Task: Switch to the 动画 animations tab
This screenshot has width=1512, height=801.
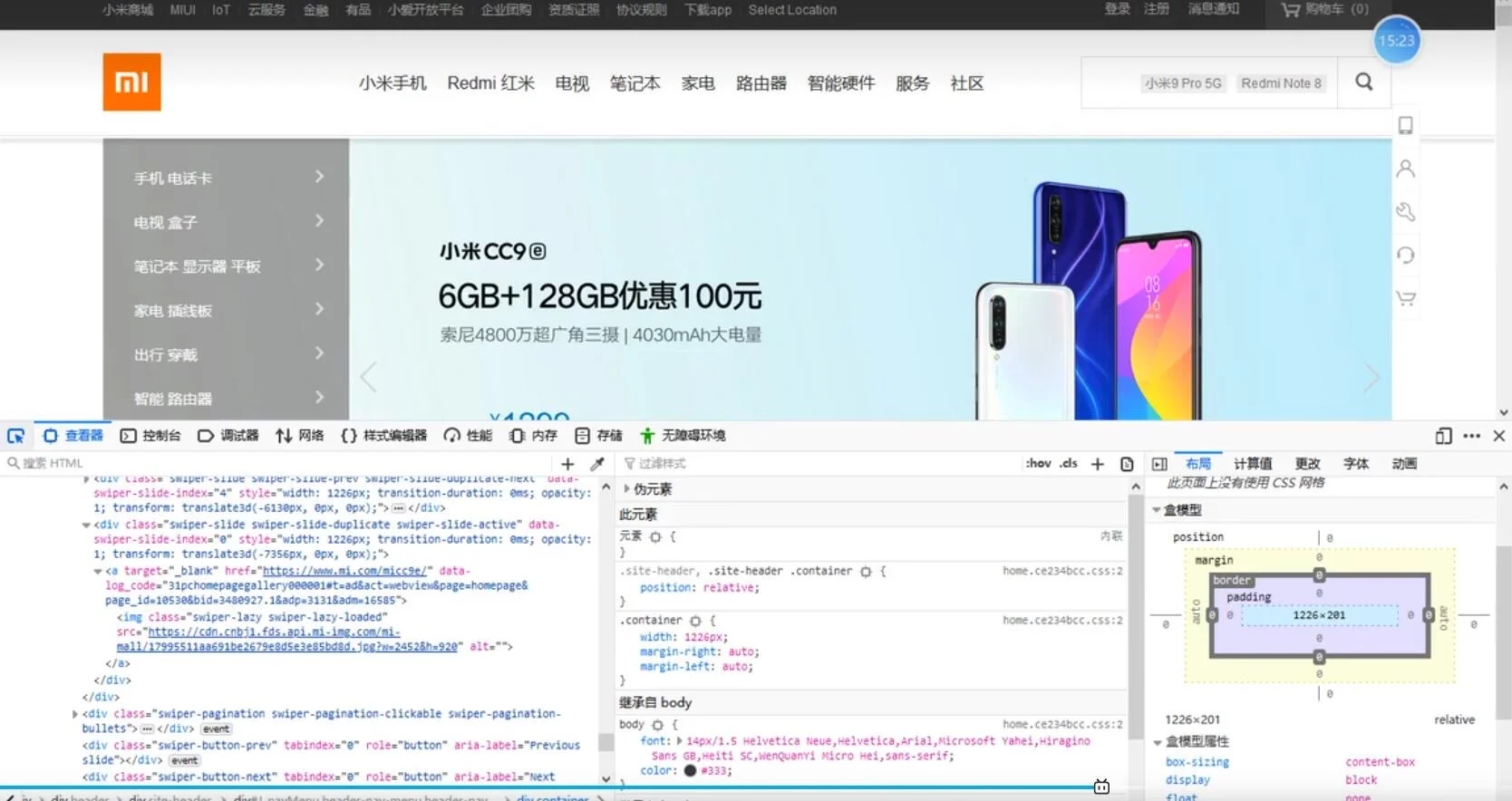Action: click(x=1404, y=463)
